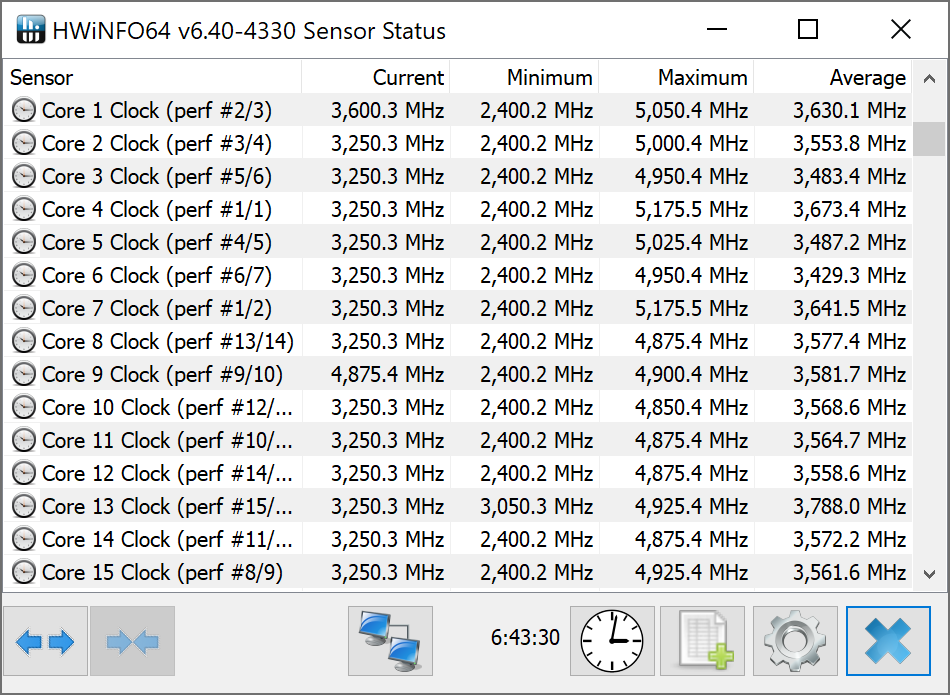Click the scrollbar up arrow
Screen dimensions: 950x695
(x=929, y=78)
